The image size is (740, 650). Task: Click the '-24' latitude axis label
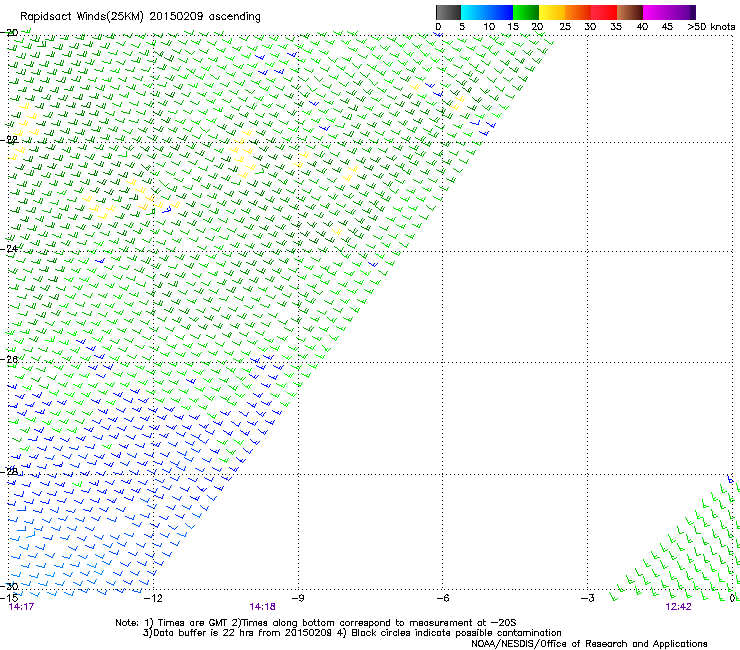pos(9,248)
